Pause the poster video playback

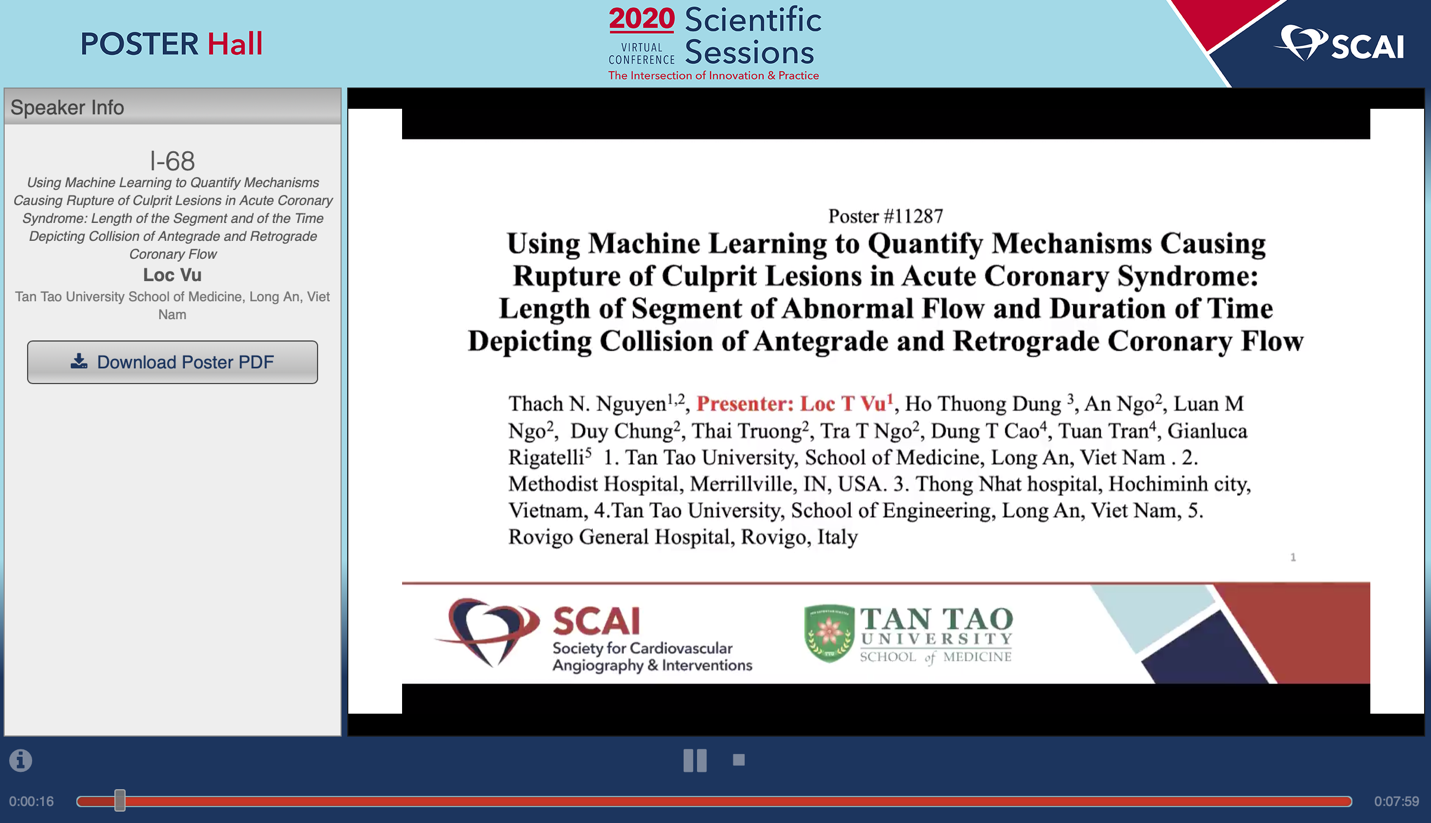[695, 760]
